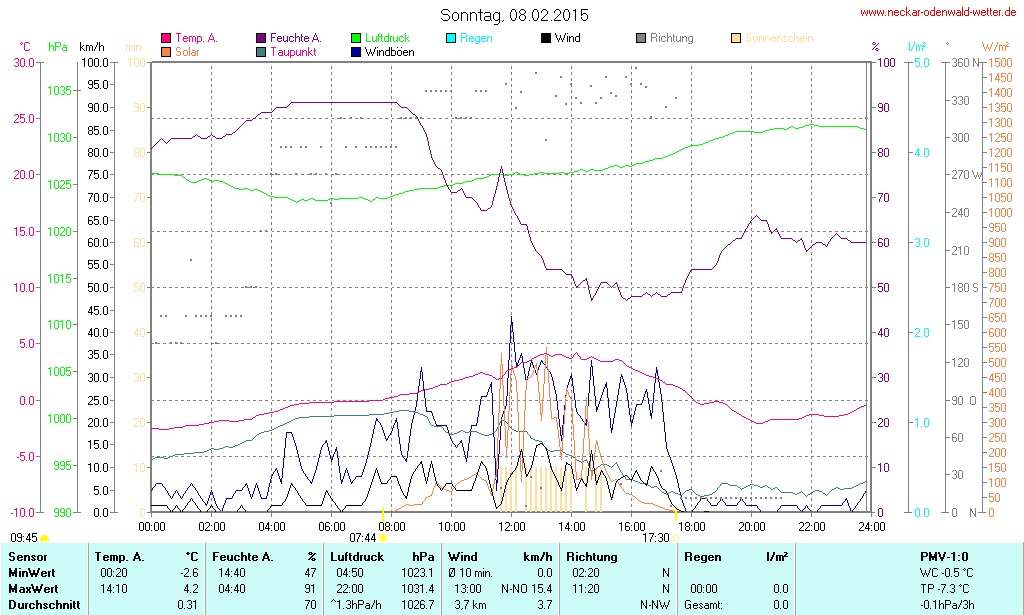The height and width of the screenshot is (615, 1024).
Task: Select the Durchschnitt row label
Action: [x=41, y=605]
